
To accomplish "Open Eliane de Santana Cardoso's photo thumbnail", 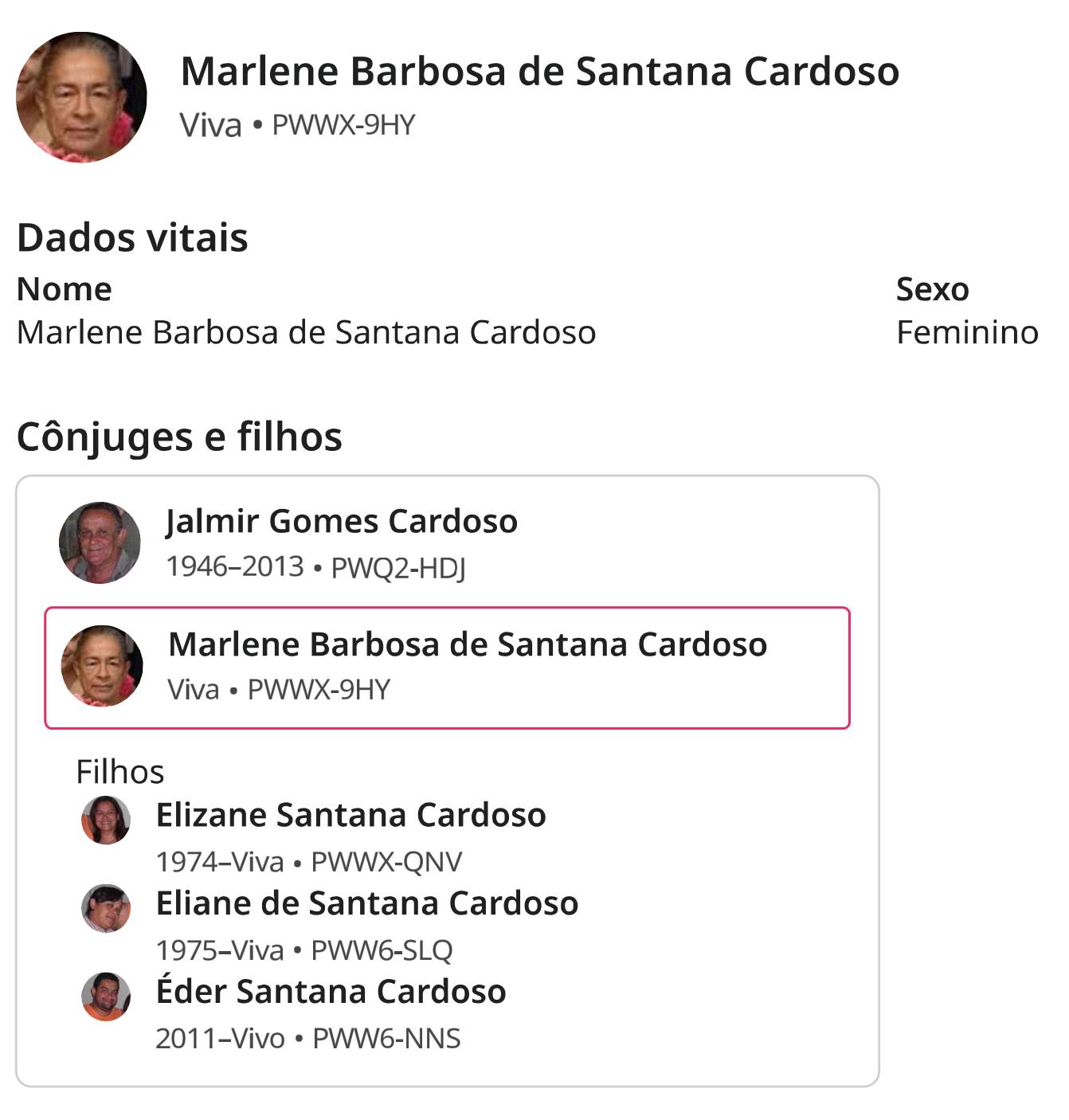I will click(106, 908).
